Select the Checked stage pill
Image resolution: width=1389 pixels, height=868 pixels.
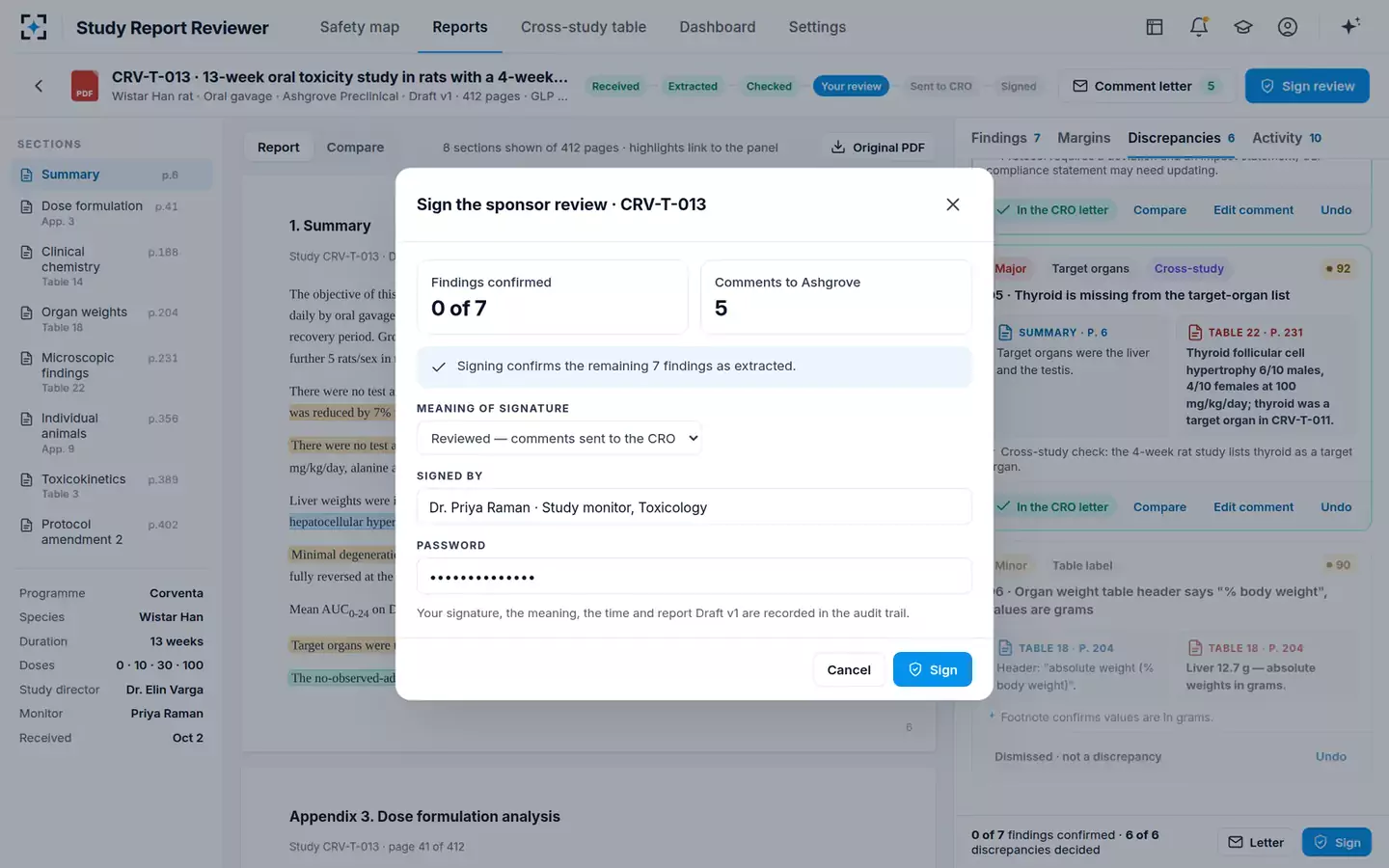tap(769, 86)
